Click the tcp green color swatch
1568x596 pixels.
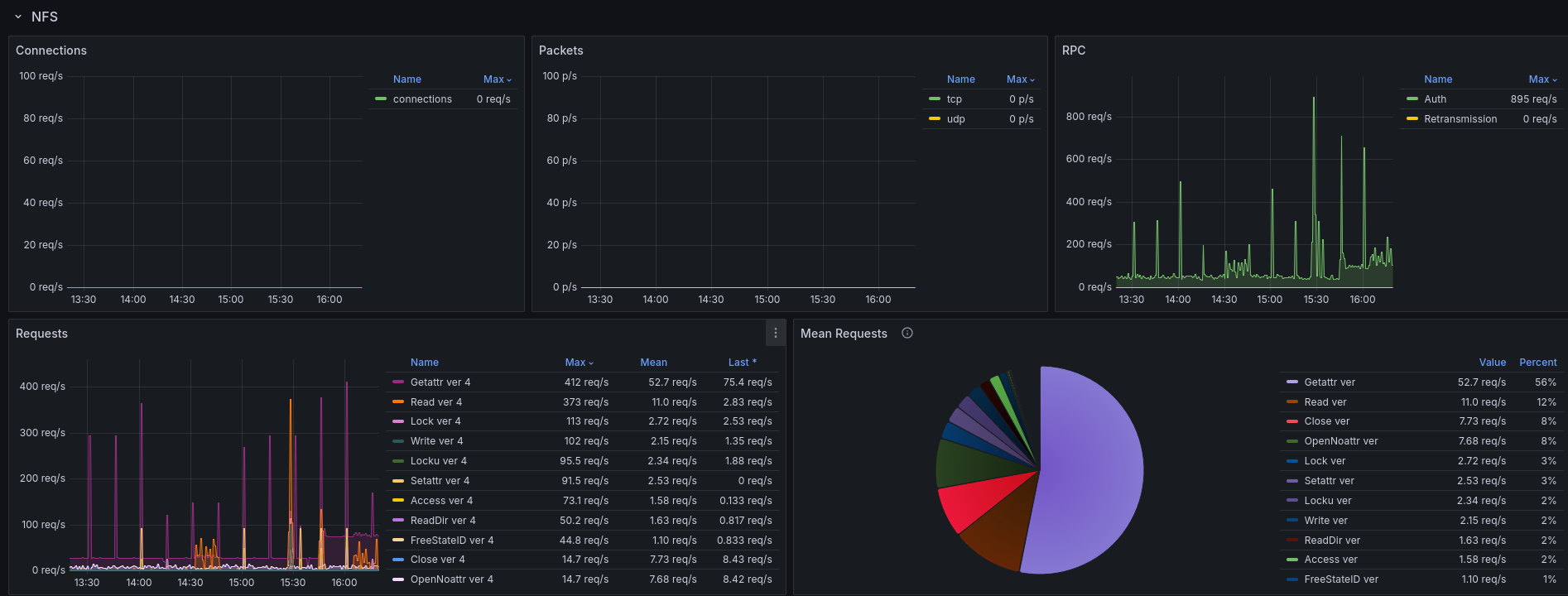tap(935, 99)
